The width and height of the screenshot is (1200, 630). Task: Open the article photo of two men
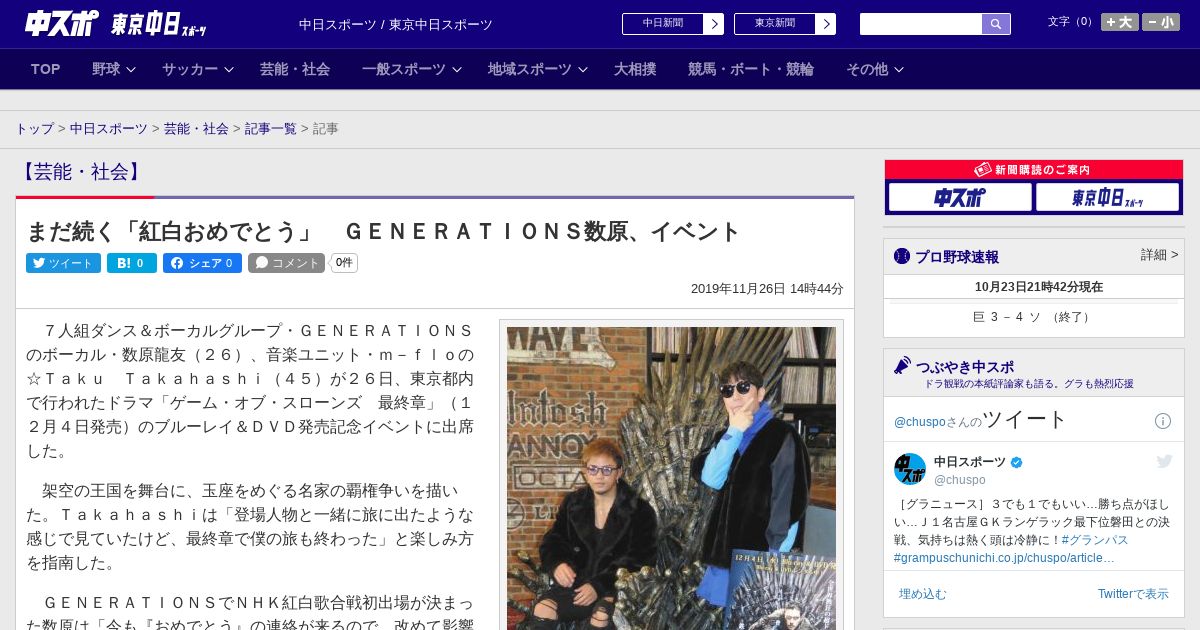[x=671, y=478]
